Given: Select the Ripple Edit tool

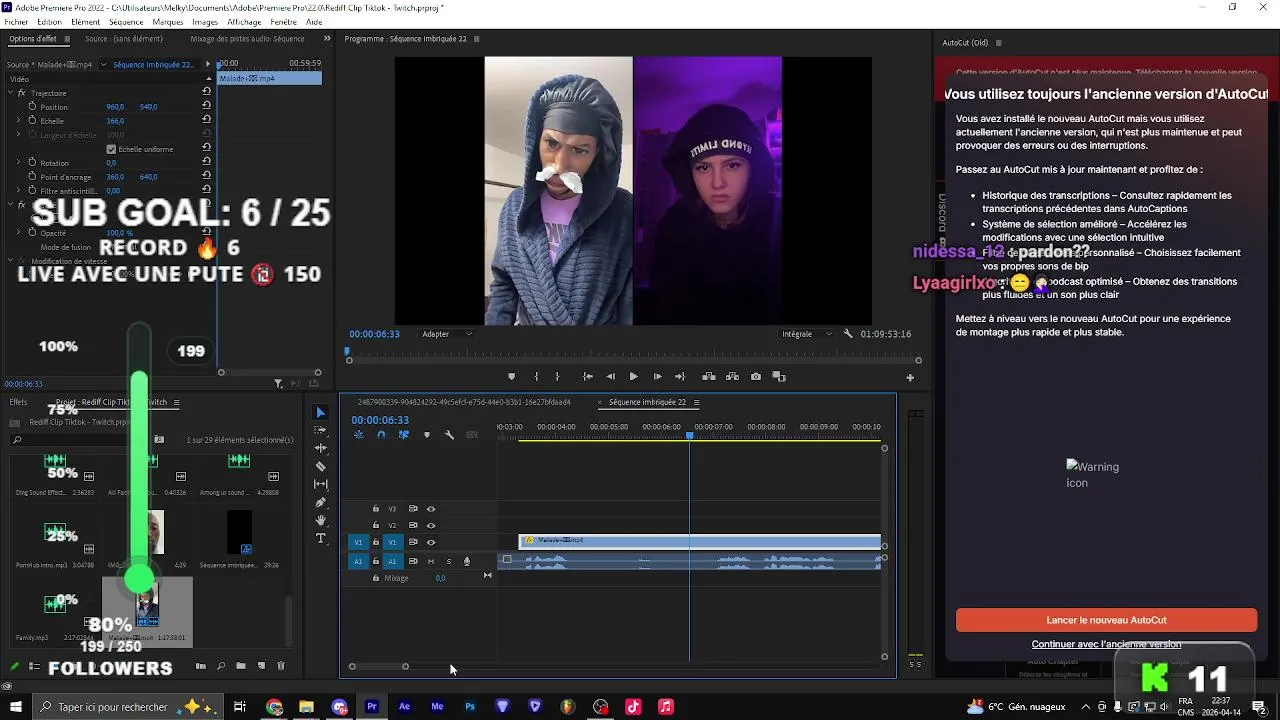Looking at the screenshot, I should pyautogui.click(x=320, y=448).
